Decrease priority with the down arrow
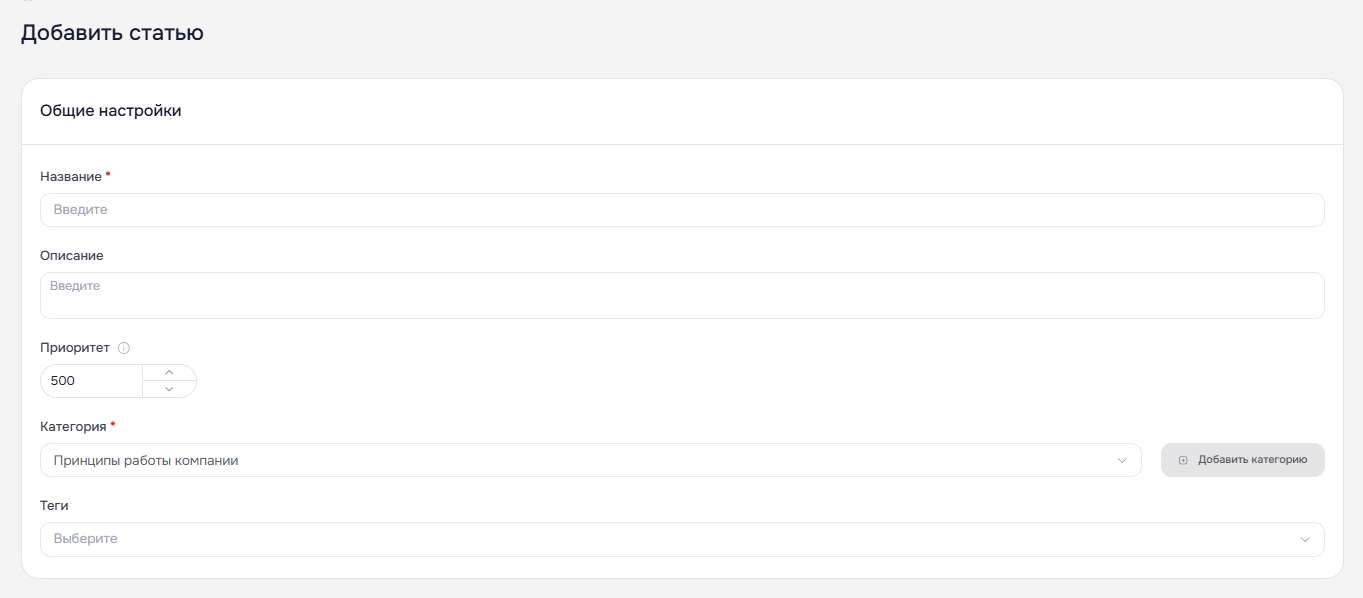 click(x=169, y=389)
